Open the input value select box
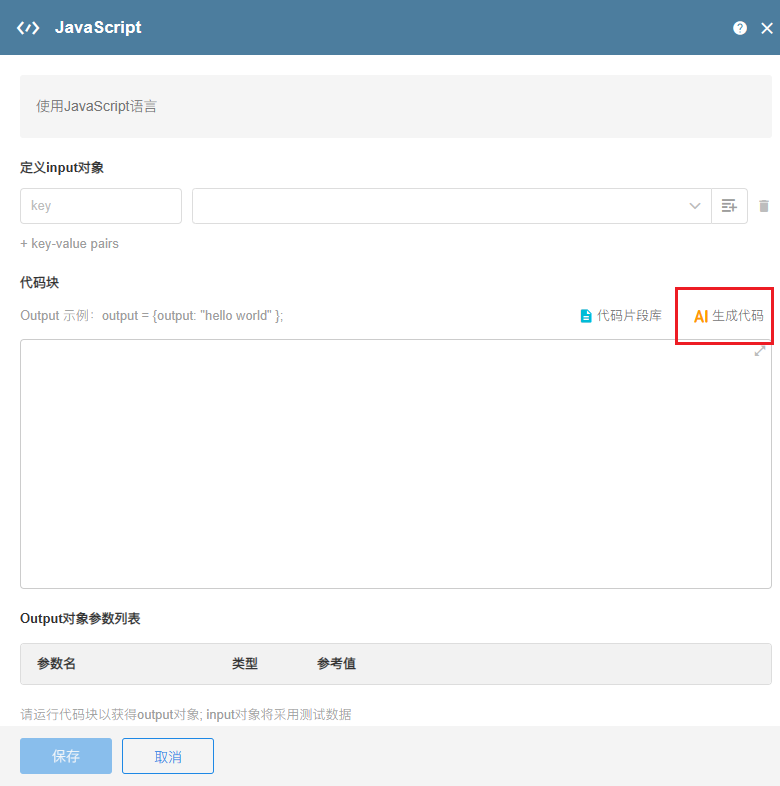 440,206
